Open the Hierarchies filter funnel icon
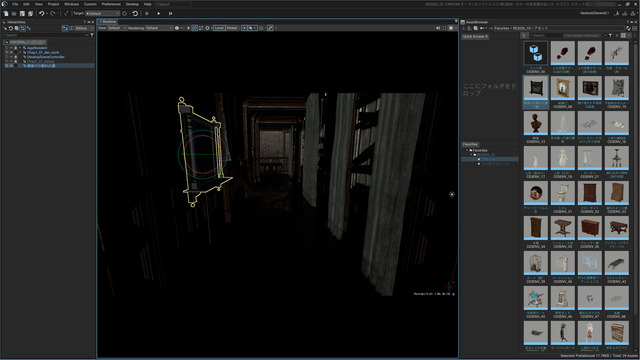This screenshot has height=360, width=640. (x=92, y=35)
